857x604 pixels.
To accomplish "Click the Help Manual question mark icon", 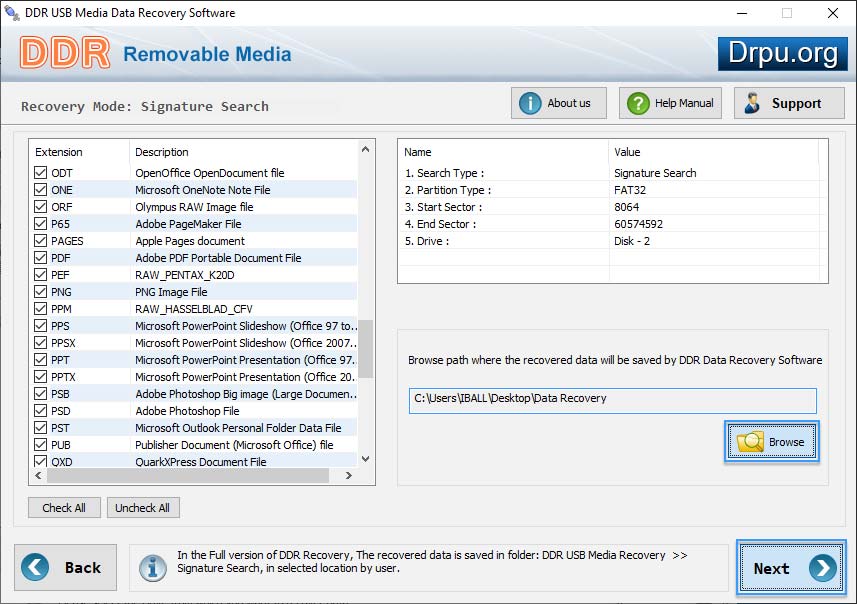I will point(638,103).
